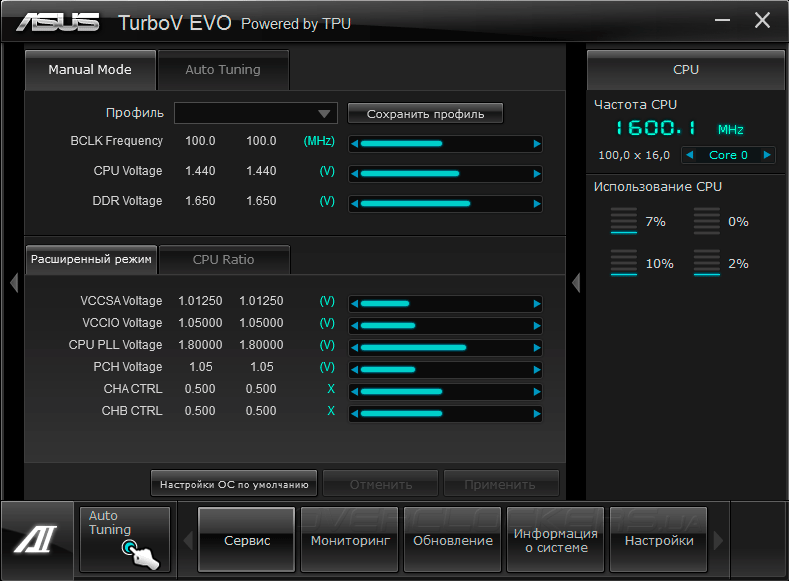The image size is (789, 581).
Task: Select the CPU panel tab
Action: 686,70
